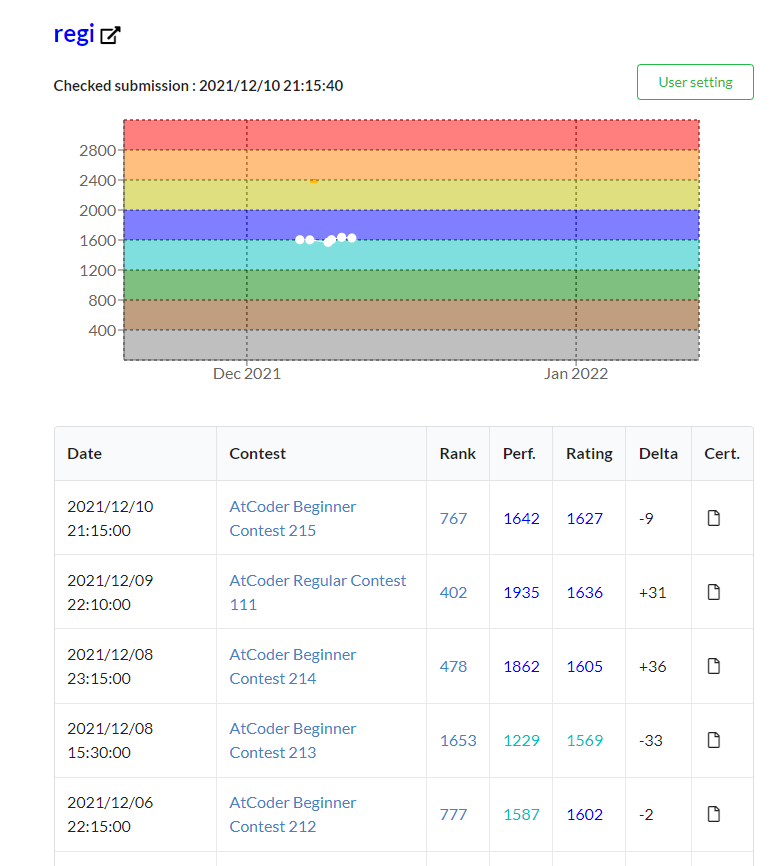Click the last white rating point on chart
Screen dimensions: 784x866
click(x=352, y=238)
